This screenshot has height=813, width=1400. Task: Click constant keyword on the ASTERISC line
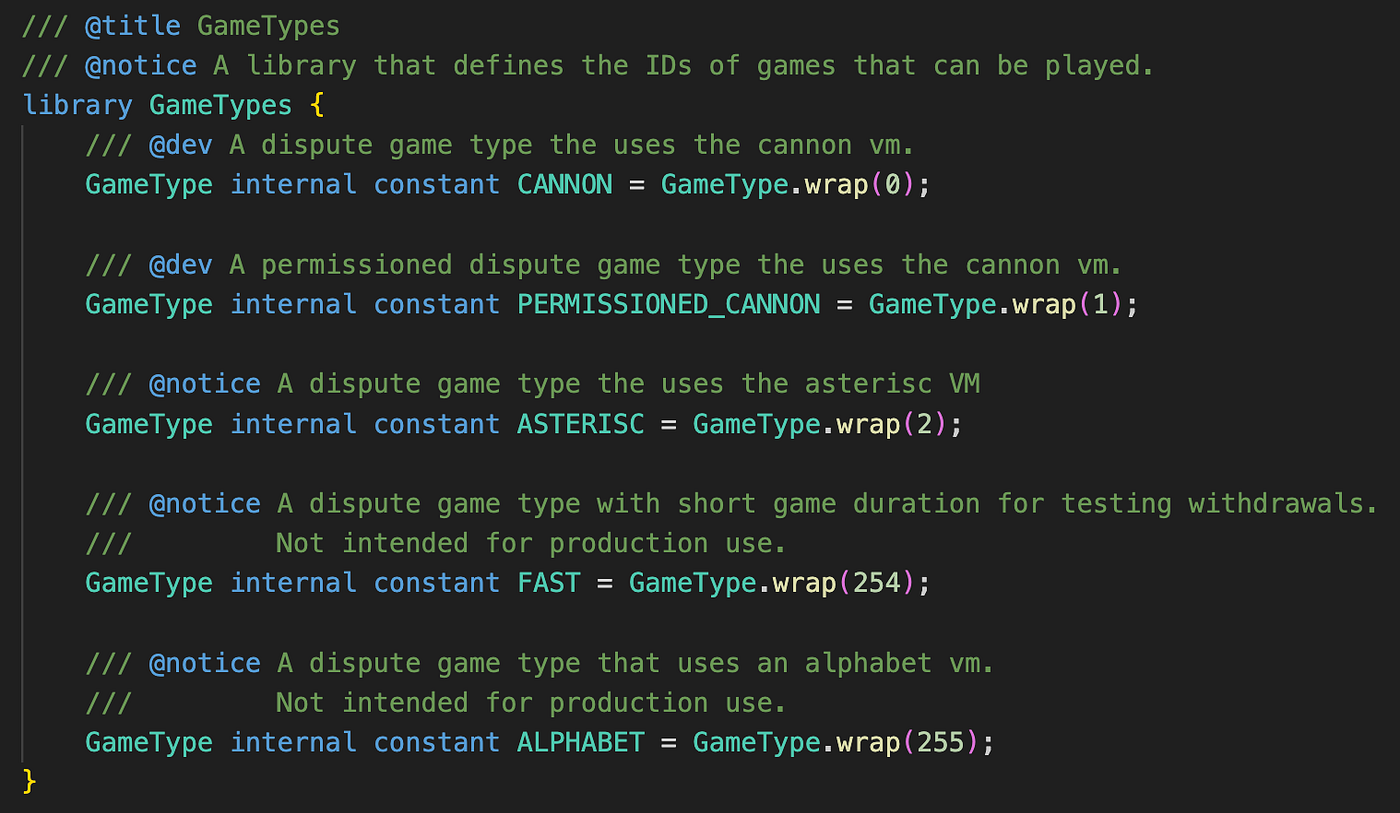click(437, 424)
